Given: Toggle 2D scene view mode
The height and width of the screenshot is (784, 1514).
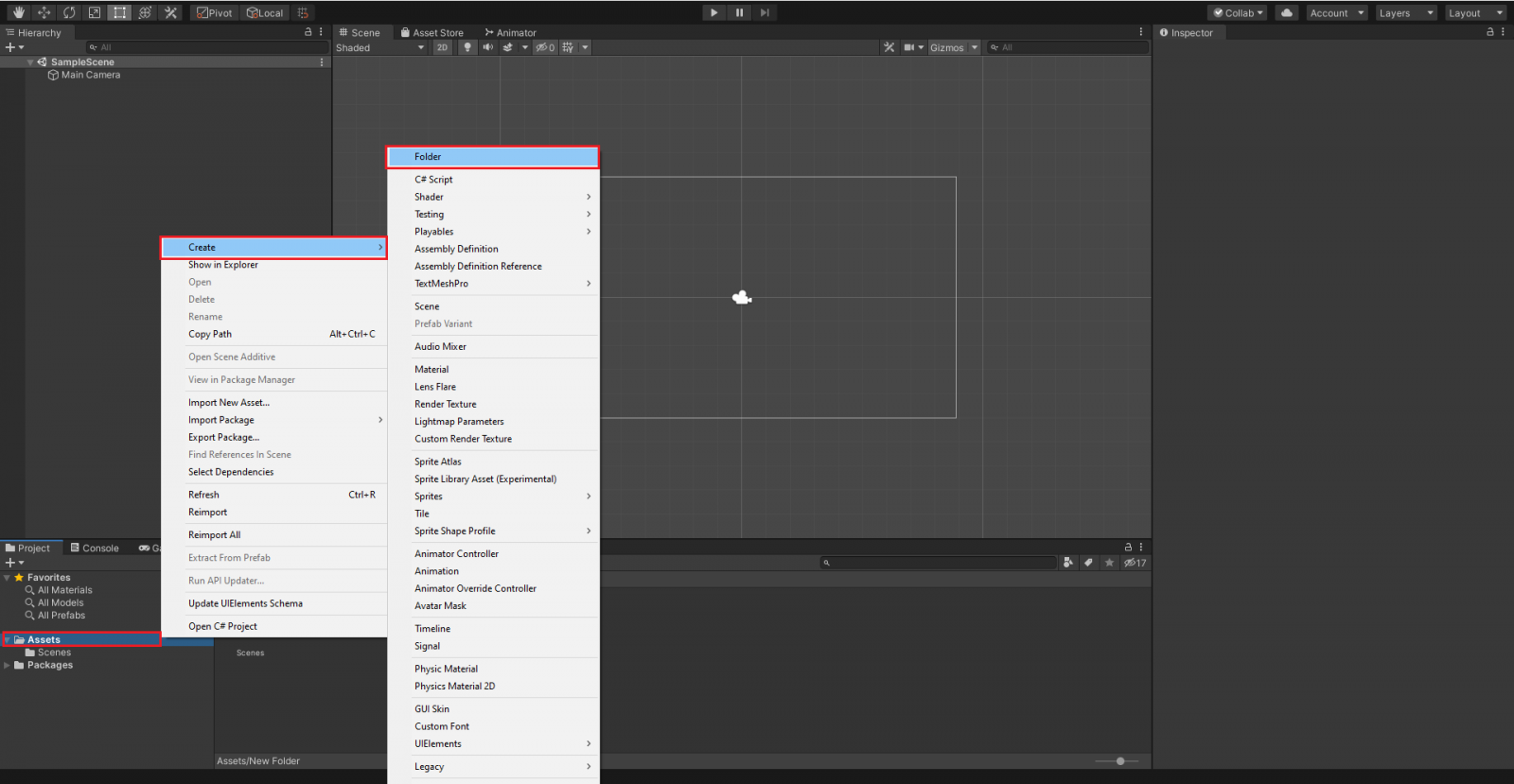Looking at the screenshot, I should pos(442,47).
